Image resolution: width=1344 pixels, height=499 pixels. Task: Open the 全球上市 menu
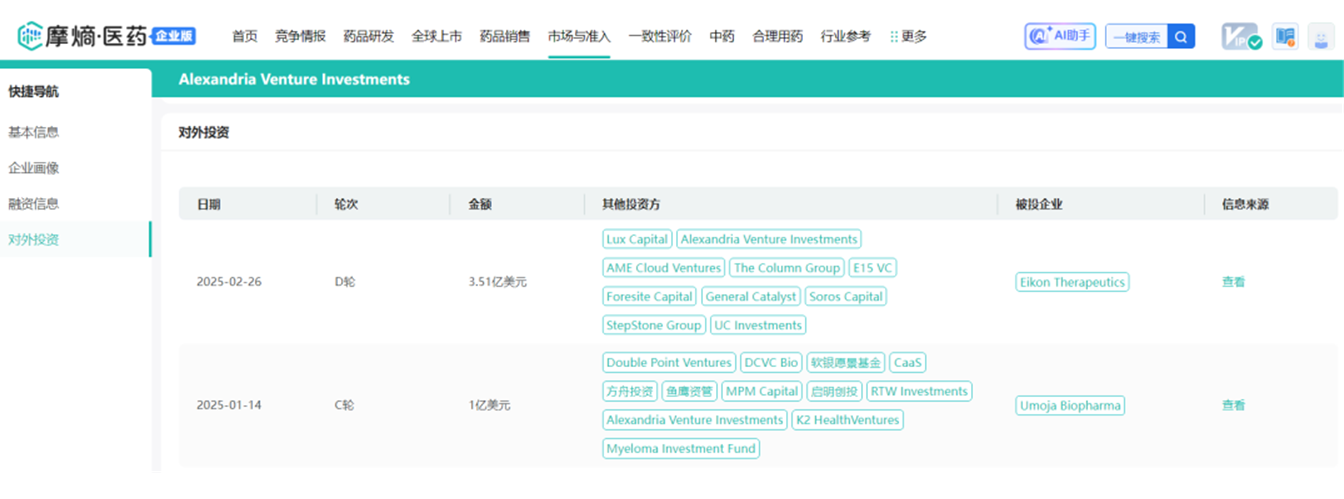(x=437, y=36)
